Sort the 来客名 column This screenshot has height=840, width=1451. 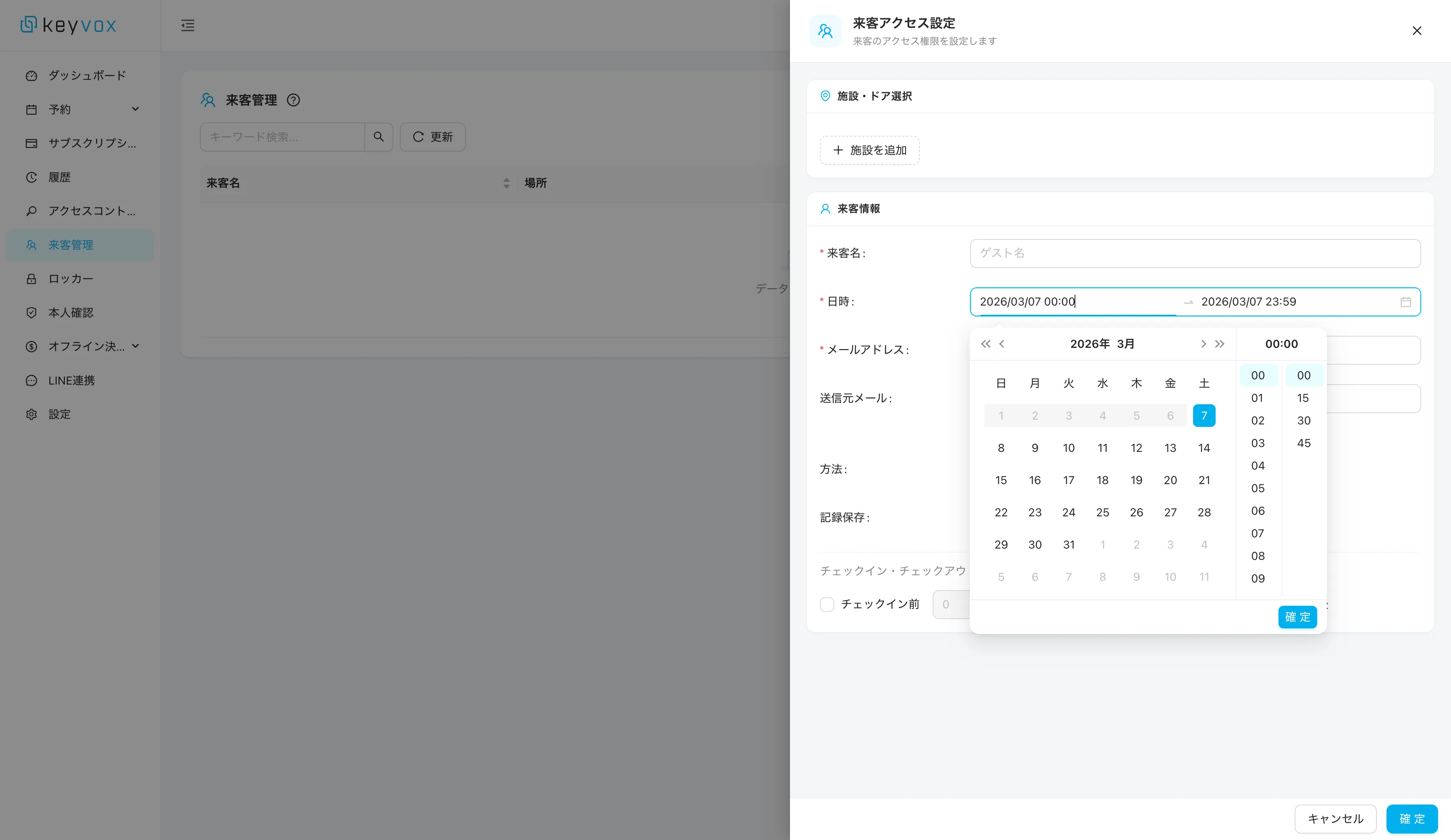(x=506, y=183)
